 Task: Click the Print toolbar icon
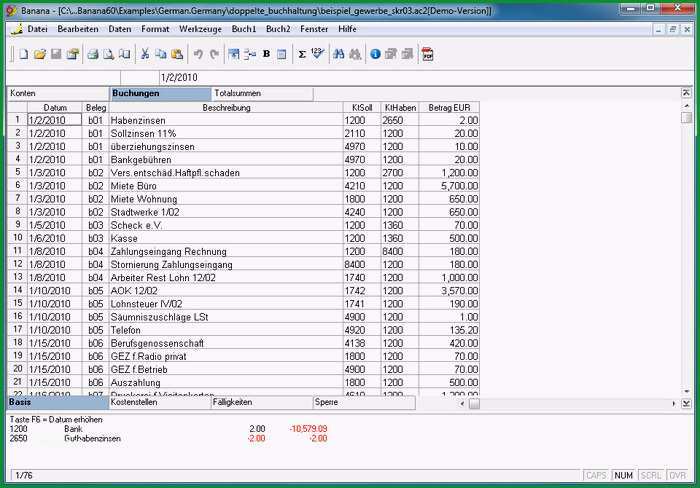(93, 54)
